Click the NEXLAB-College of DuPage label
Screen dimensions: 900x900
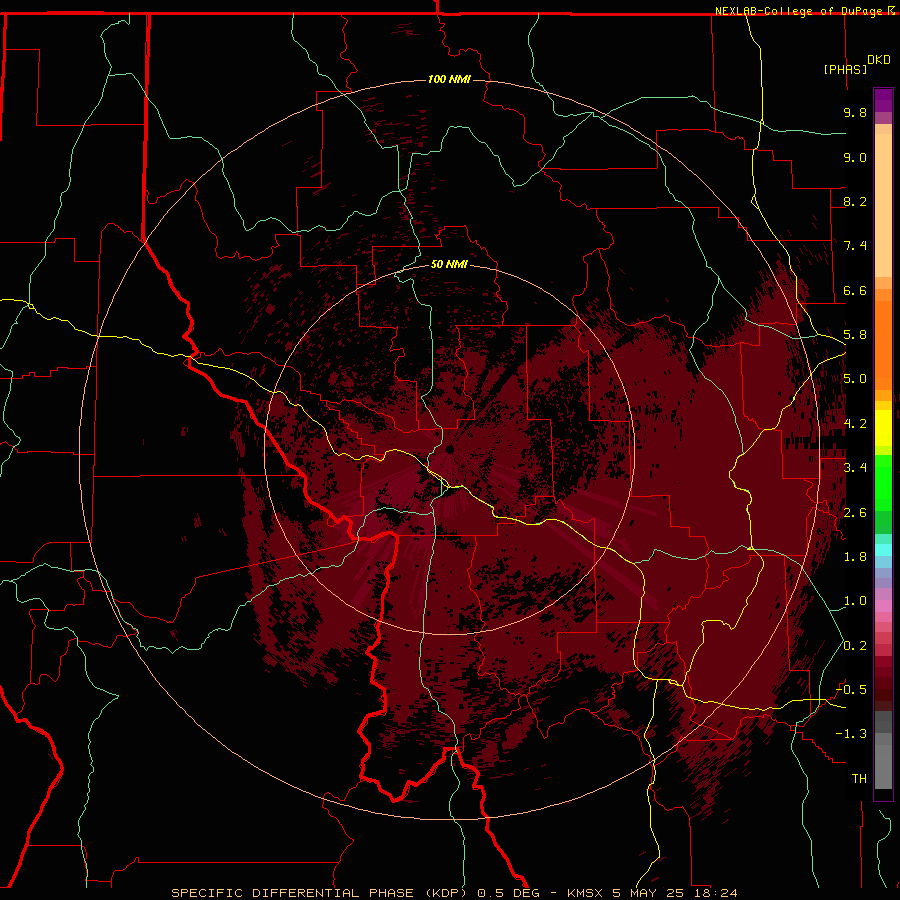click(x=805, y=11)
